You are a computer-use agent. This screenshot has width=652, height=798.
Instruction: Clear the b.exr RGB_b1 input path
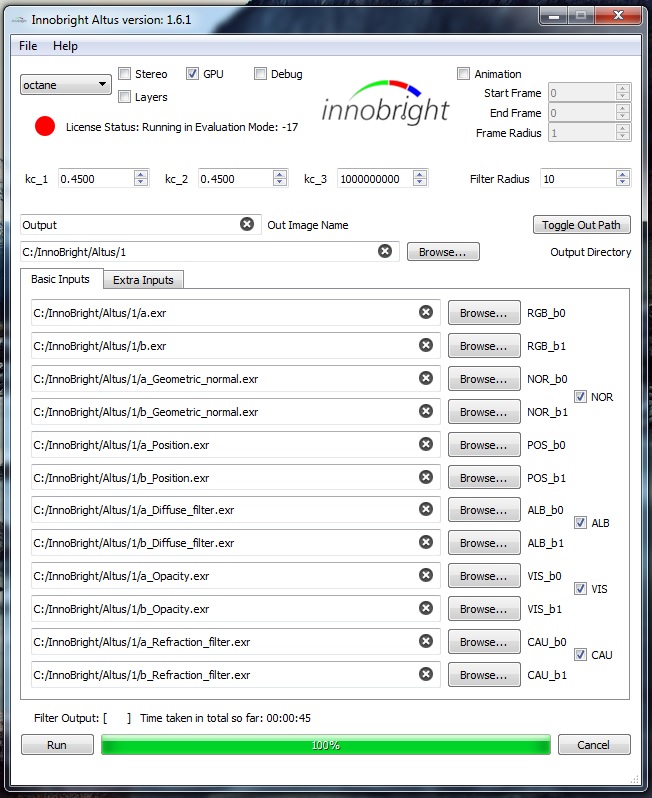click(x=426, y=345)
